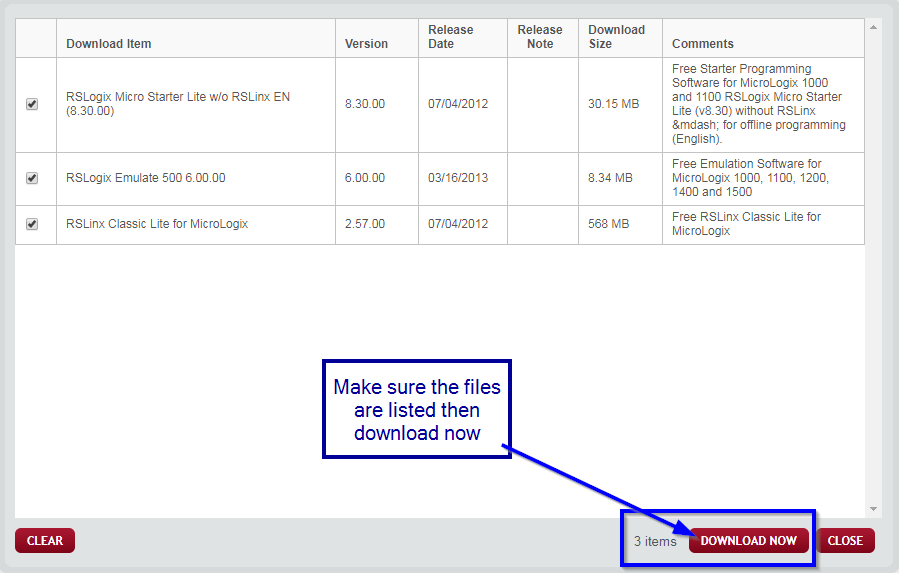Click 'Free Emulation Software' comment
The height and width of the screenshot is (573, 899).
click(751, 178)
